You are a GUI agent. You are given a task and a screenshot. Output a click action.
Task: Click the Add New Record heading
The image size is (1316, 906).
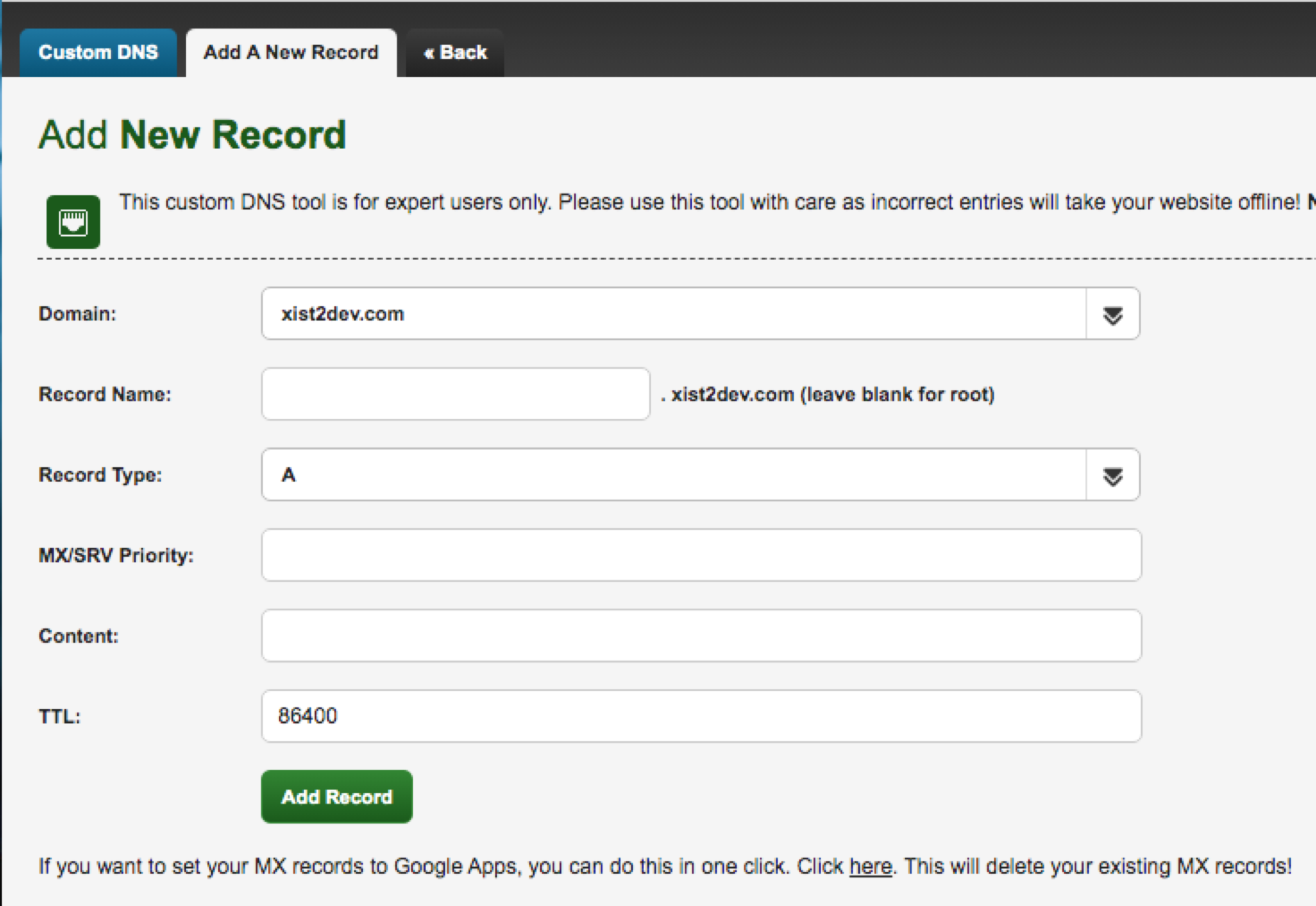(192, 135)
